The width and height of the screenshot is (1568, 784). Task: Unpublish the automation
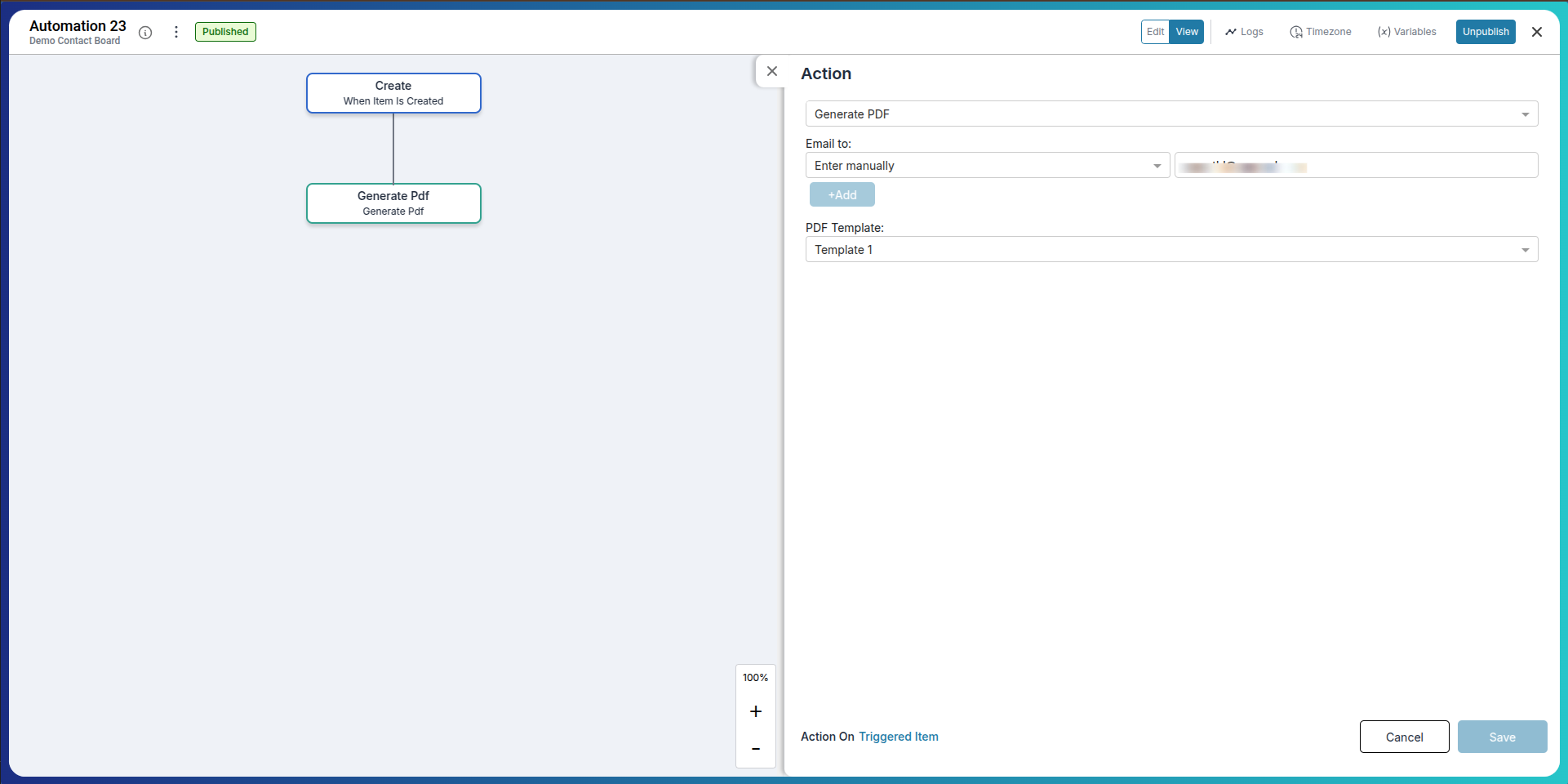coord(1486,32)
